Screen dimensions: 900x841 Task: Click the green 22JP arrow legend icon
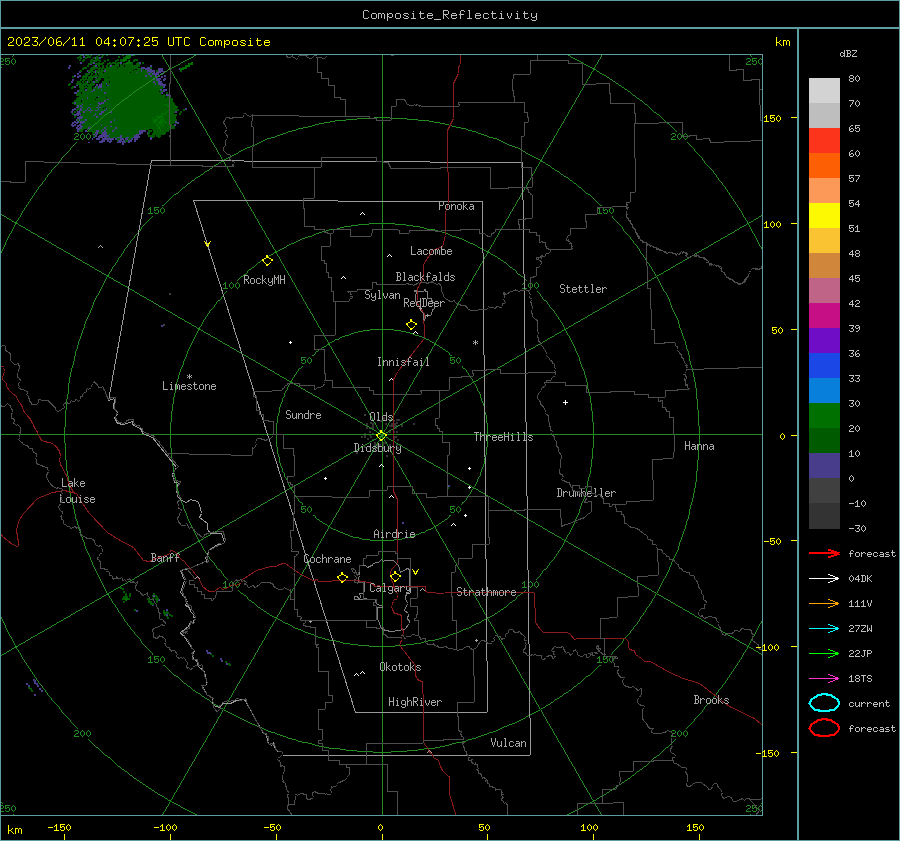pyautogui.click(x=824, y=653)
